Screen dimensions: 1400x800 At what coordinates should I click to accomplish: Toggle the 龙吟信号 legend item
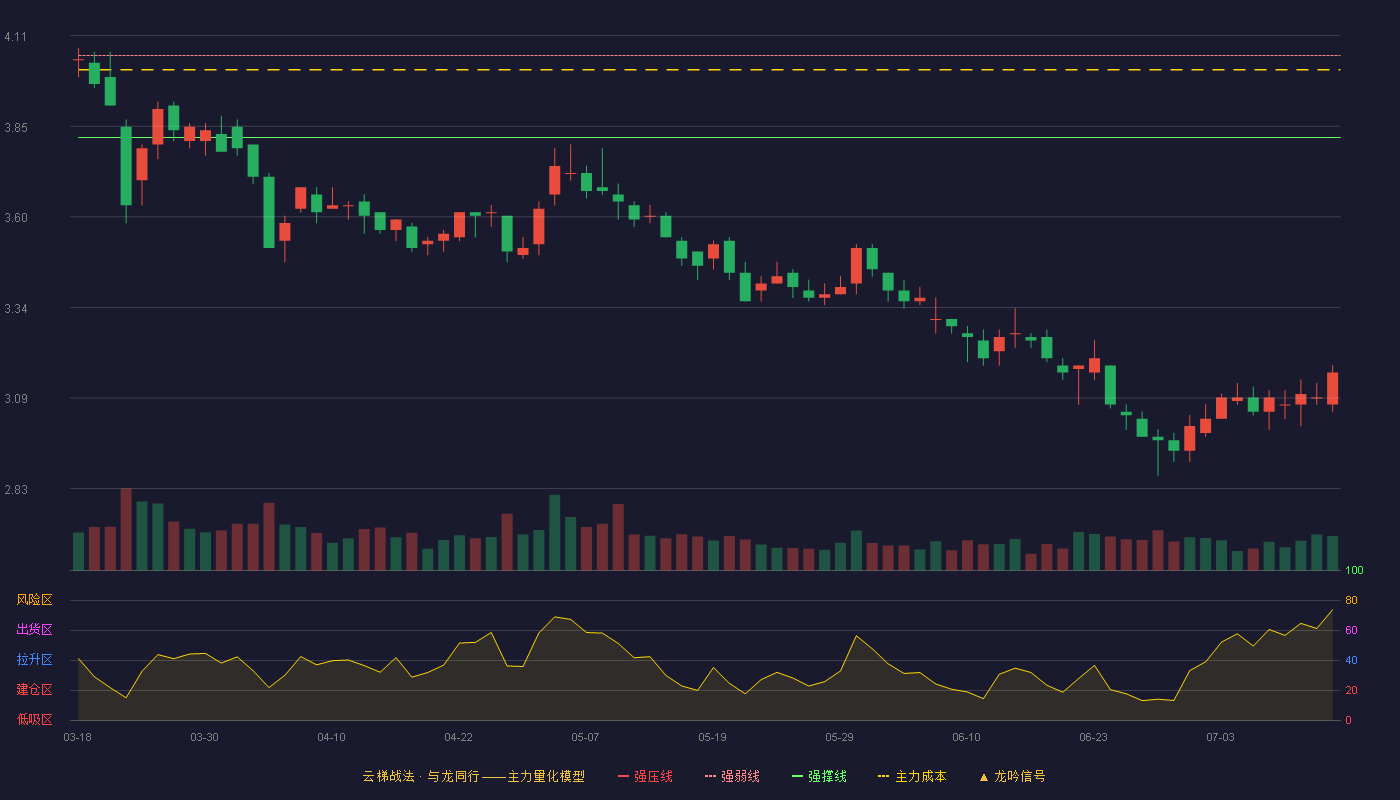point(1012,776)
